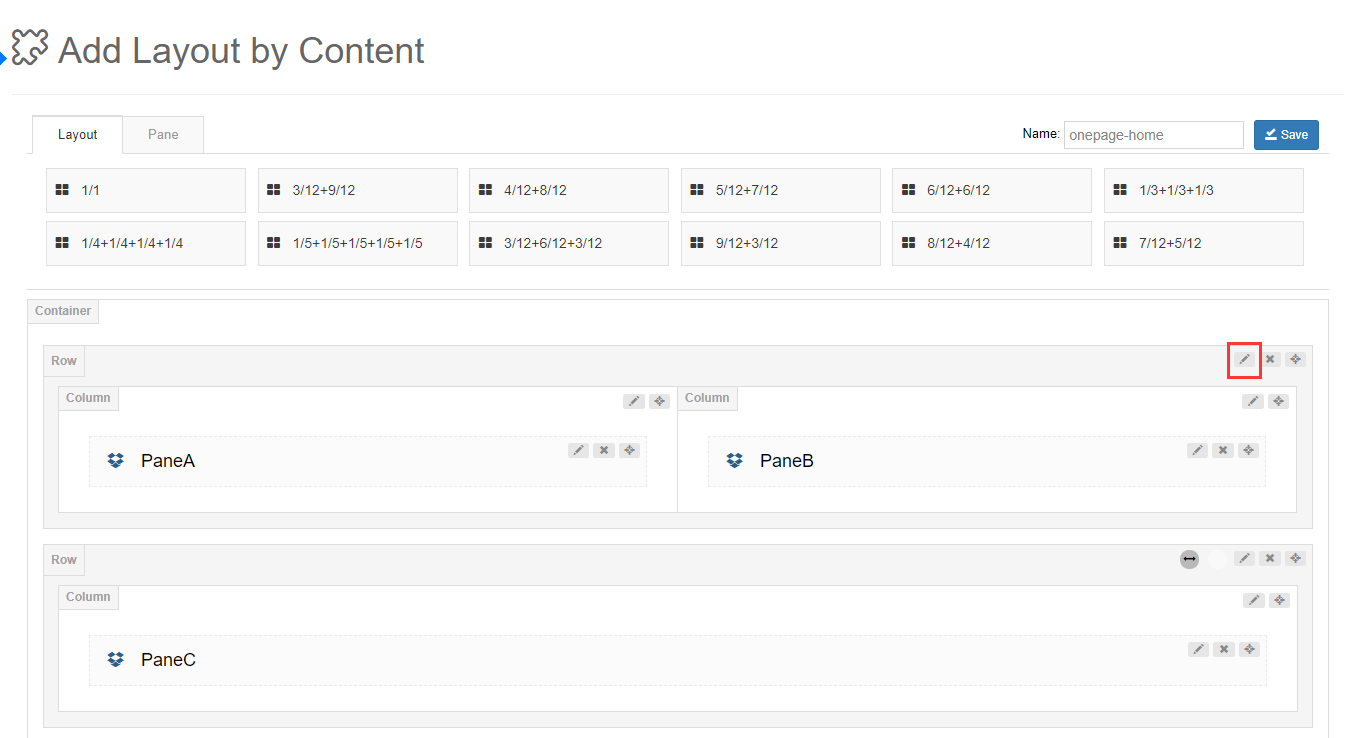This screenshot has width=1350, height=738.
Task: Click the move icon on PaneA
Action: point(629,451)
